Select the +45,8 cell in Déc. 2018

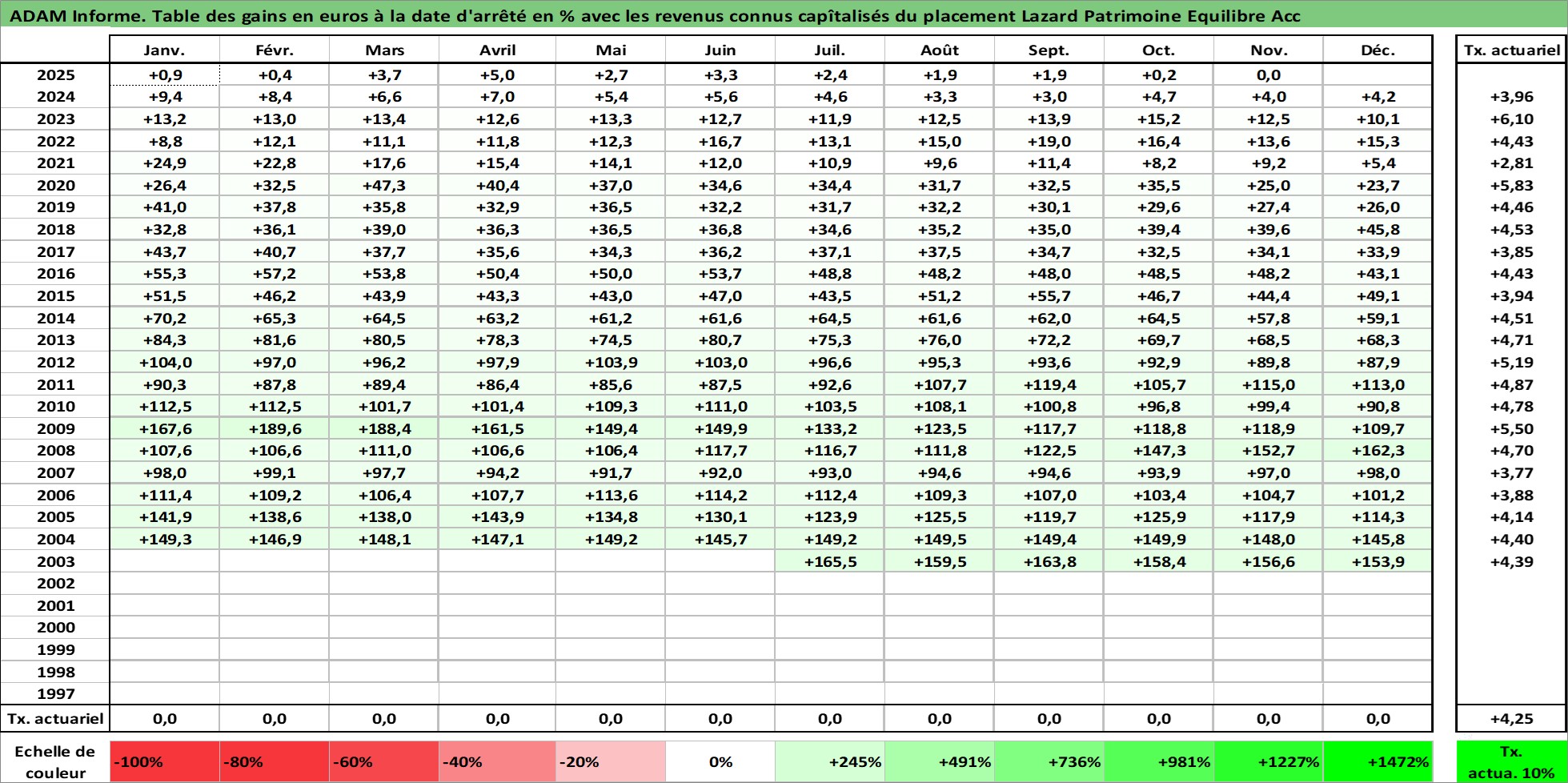tap(1378, 229)
